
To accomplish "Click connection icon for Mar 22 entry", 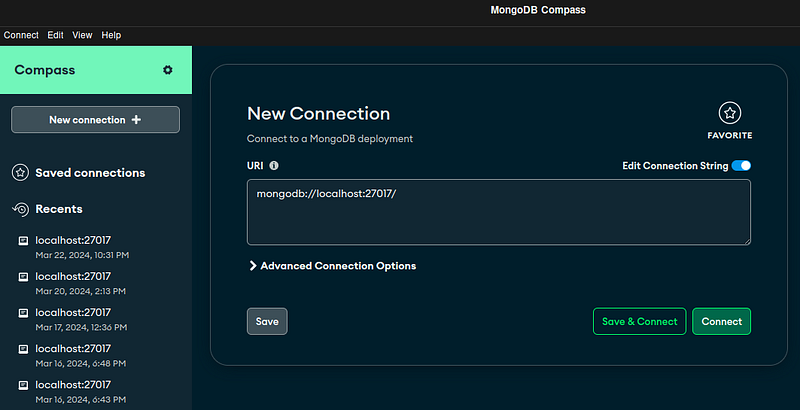I will [x=23, y=241].
